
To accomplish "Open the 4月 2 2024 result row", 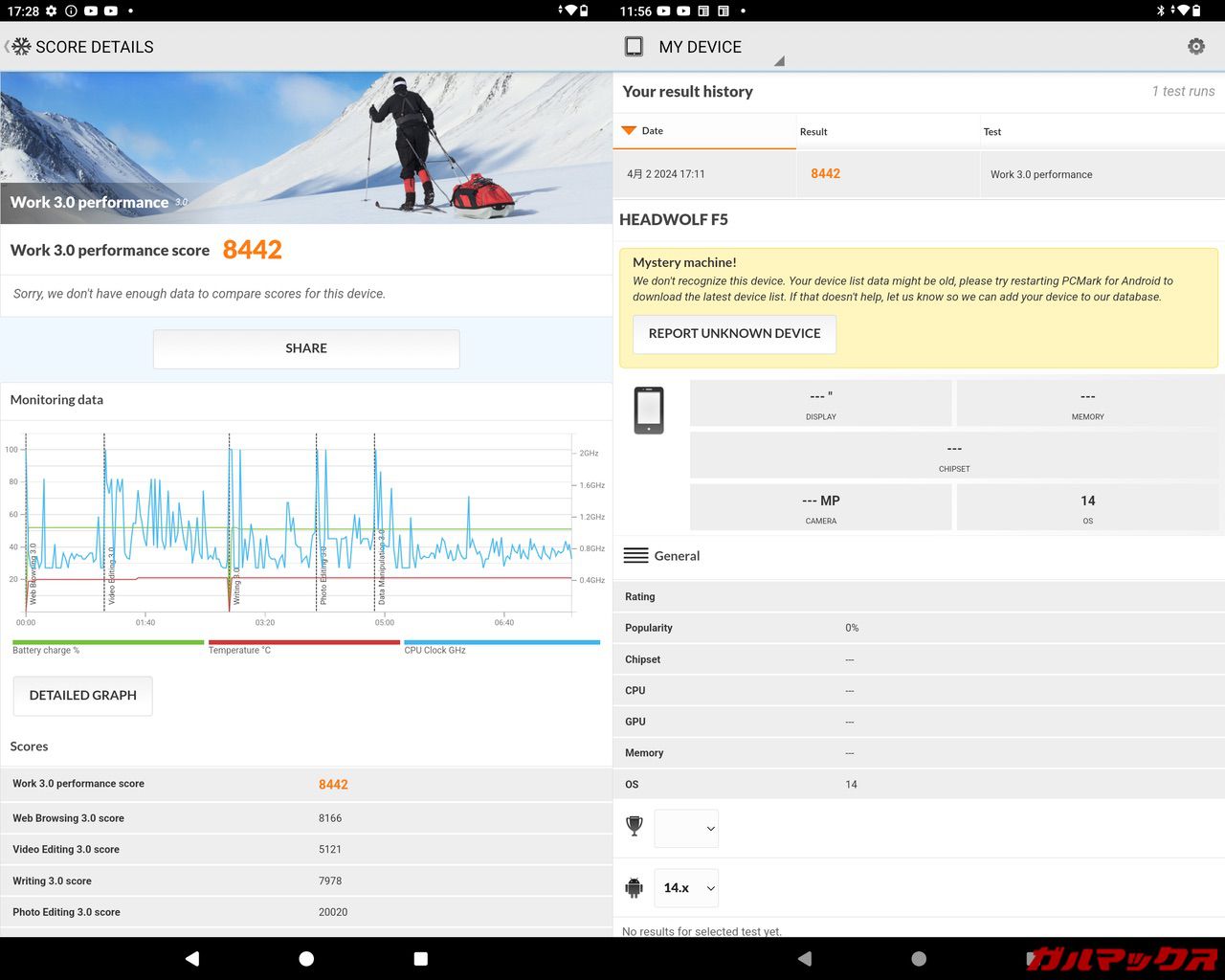I will [704, 174].
